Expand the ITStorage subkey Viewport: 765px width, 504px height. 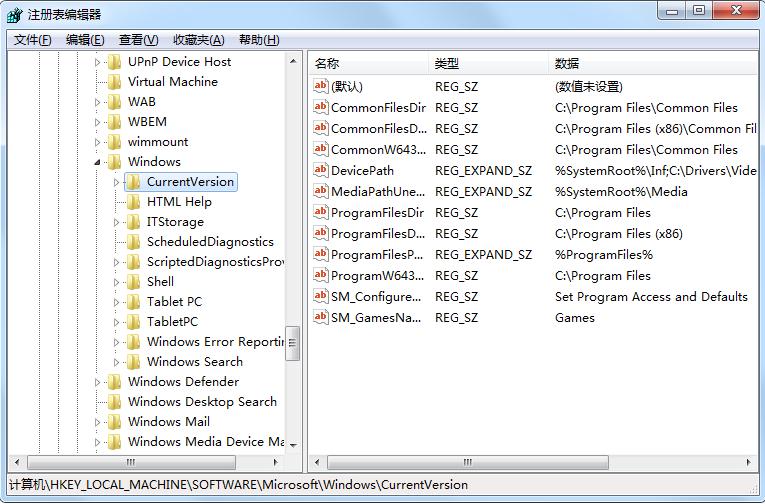tap(116, 222)
